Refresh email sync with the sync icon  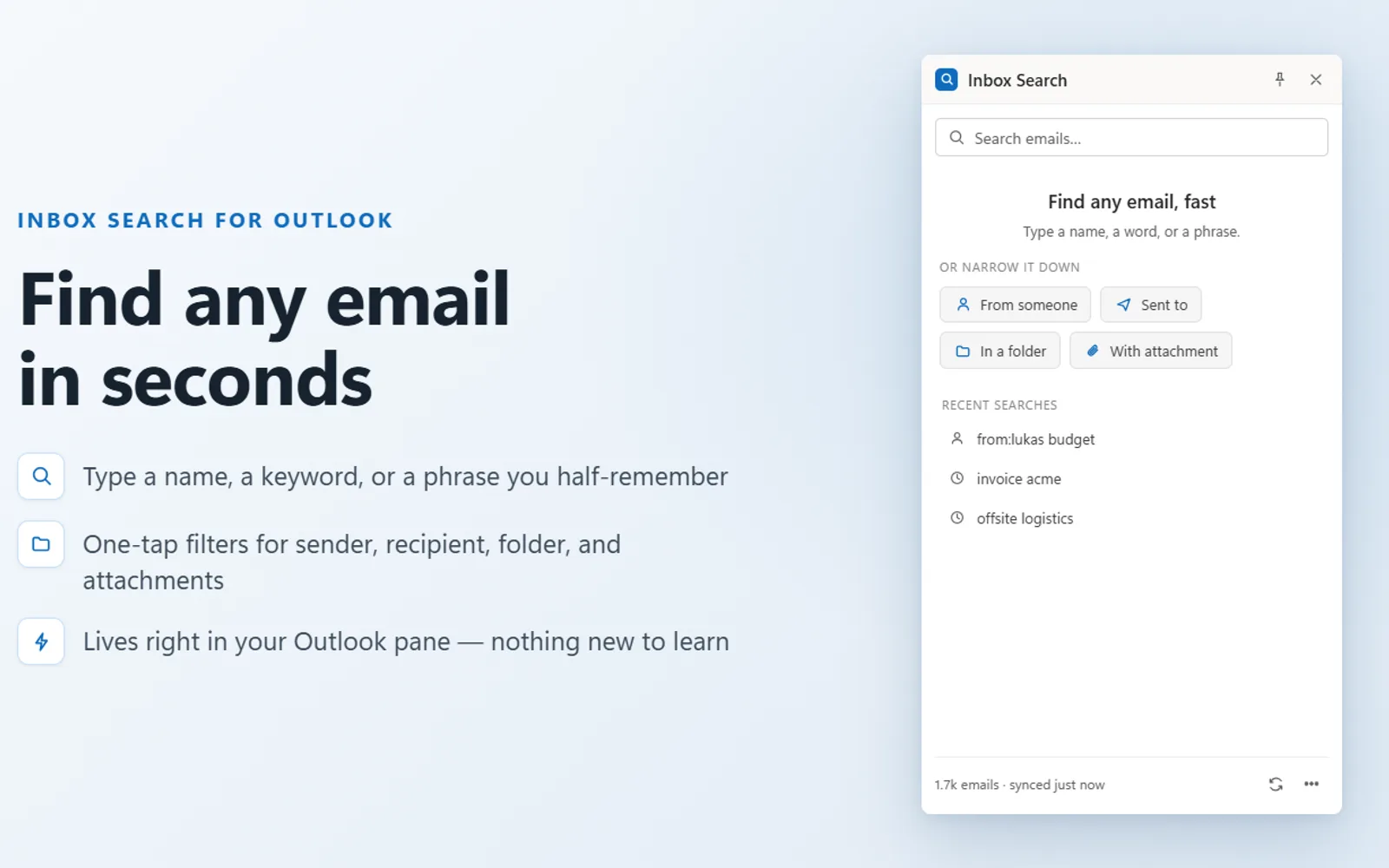tap(1275, 785)
